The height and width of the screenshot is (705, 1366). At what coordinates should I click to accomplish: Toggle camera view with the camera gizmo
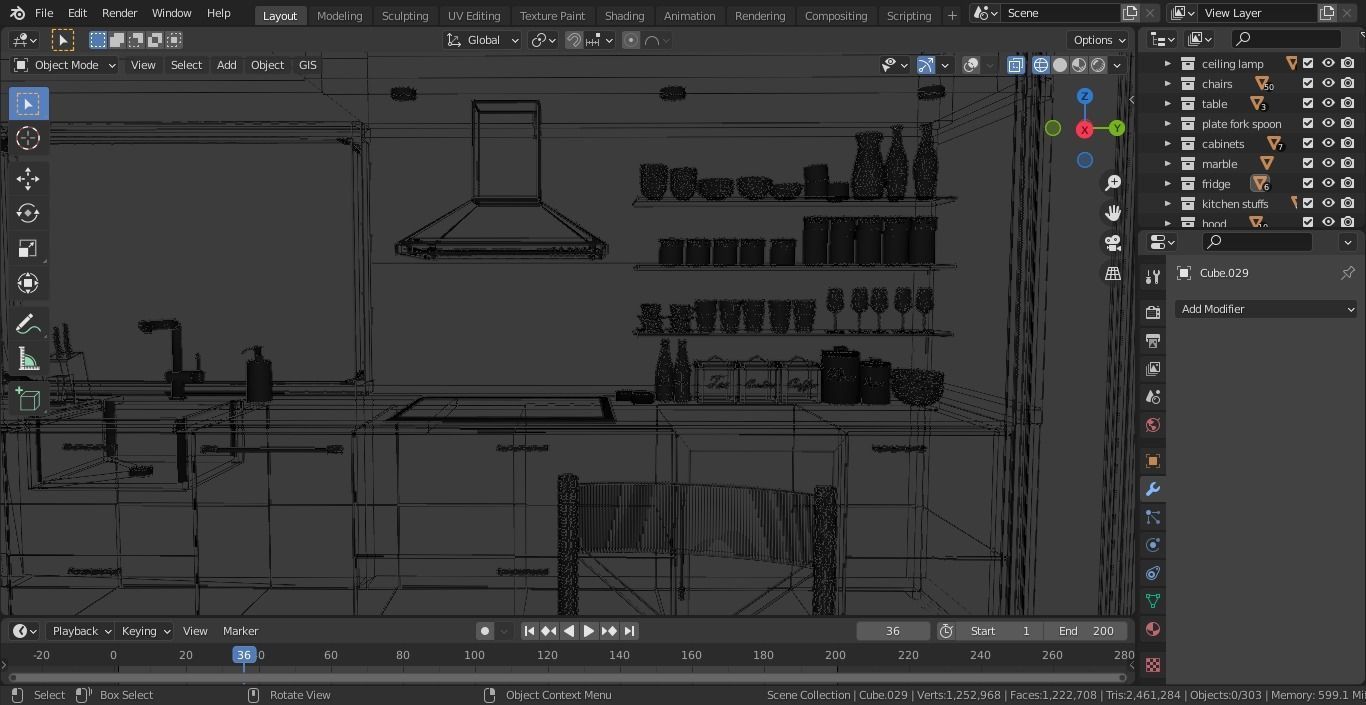(x=1113, y=243)
